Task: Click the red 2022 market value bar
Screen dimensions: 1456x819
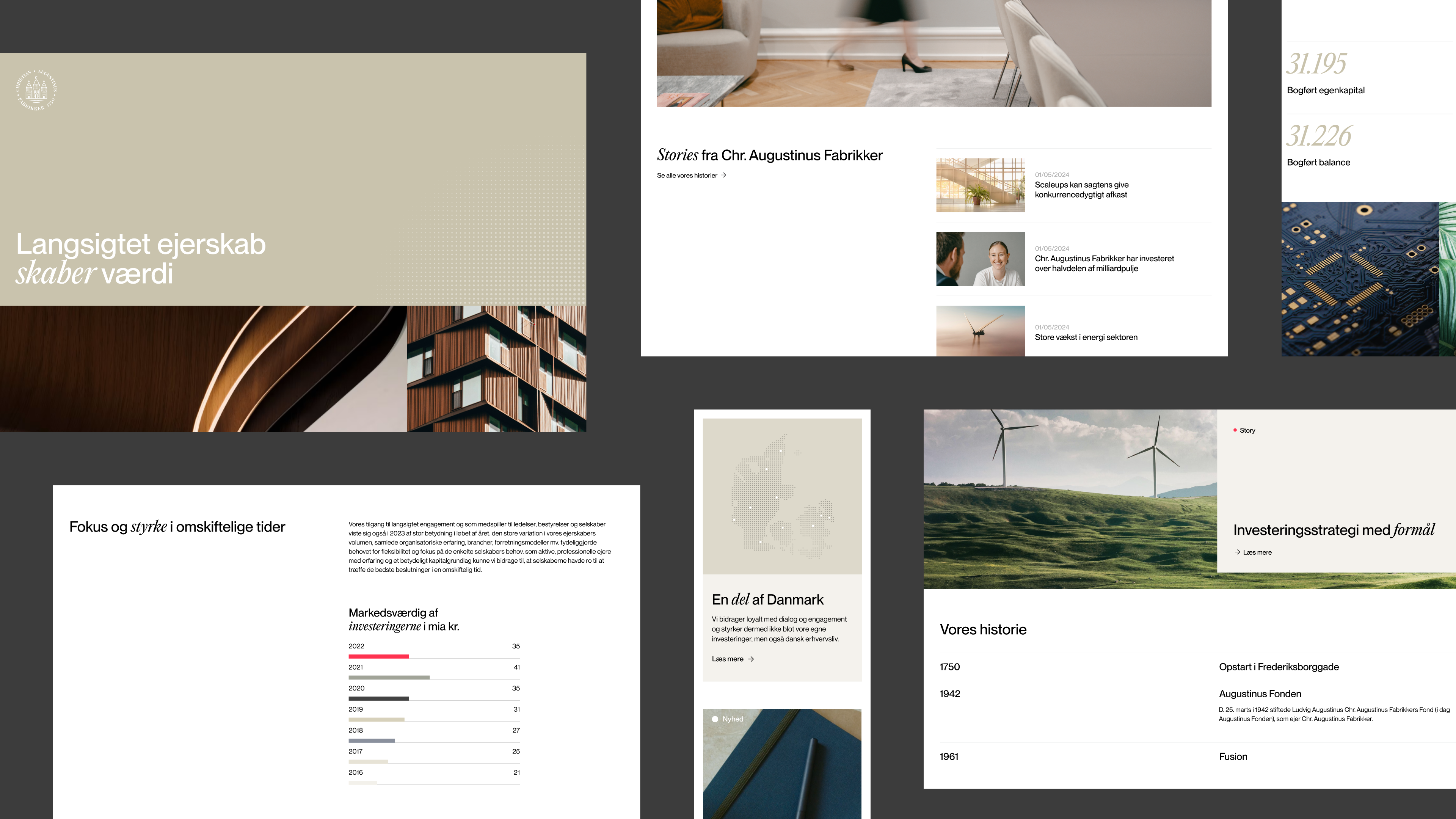Action: click(378, 656)
